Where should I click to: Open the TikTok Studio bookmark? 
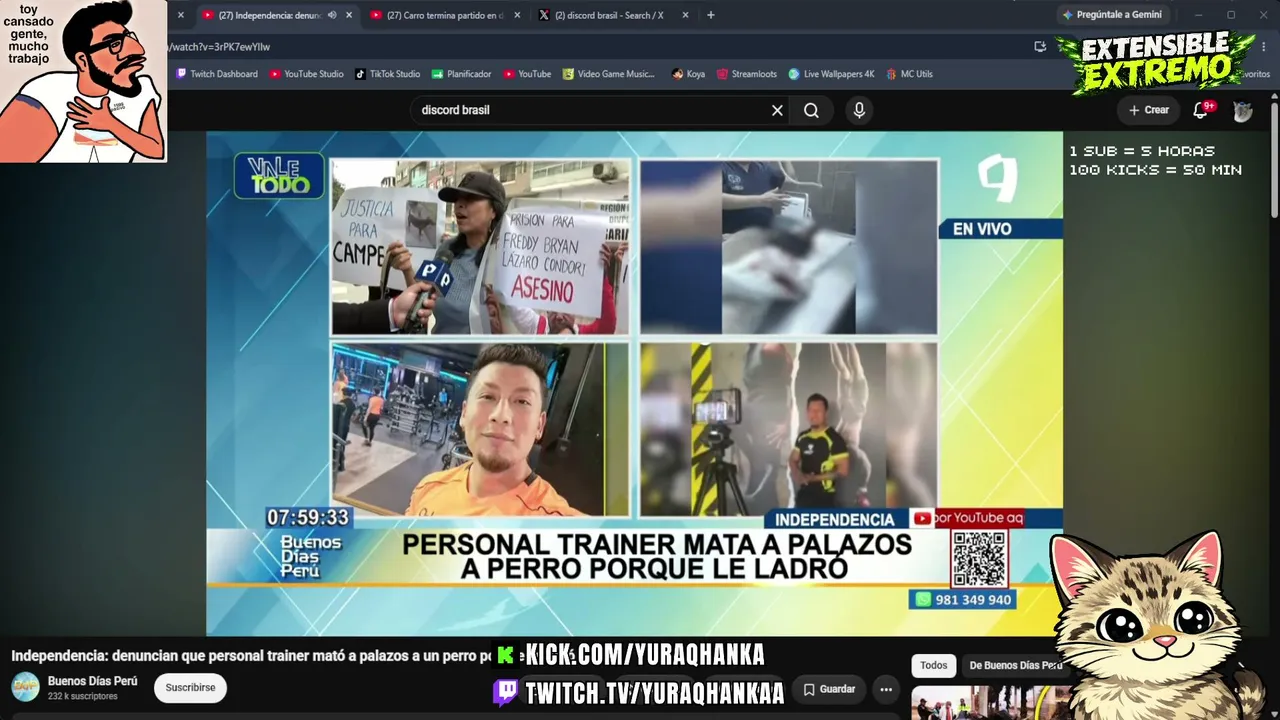387,74
